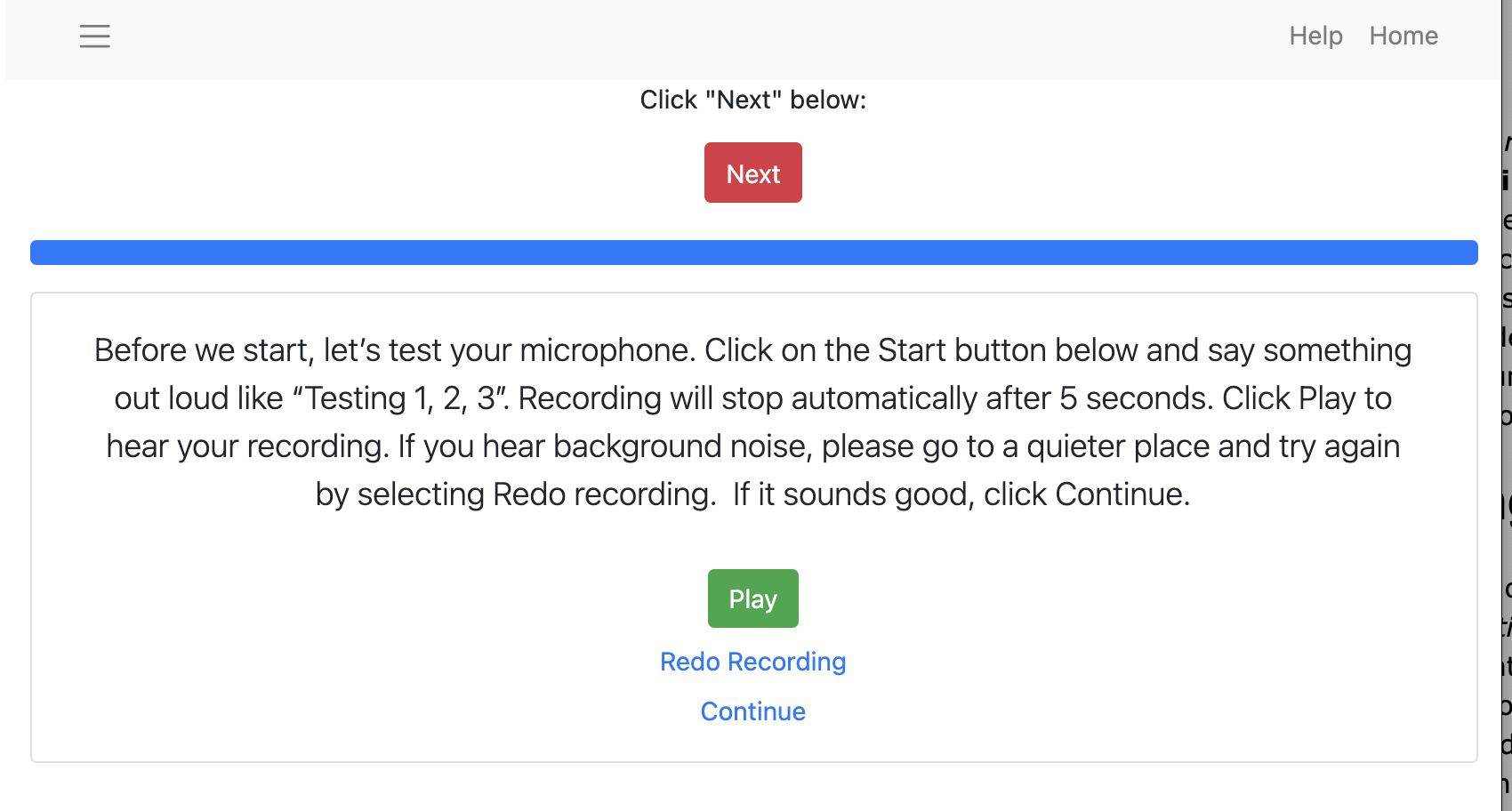Image resolution: width=1512 pixels, height=811 pixels.
Task: Click the white card containing recording controls
Action: [752, 534]
